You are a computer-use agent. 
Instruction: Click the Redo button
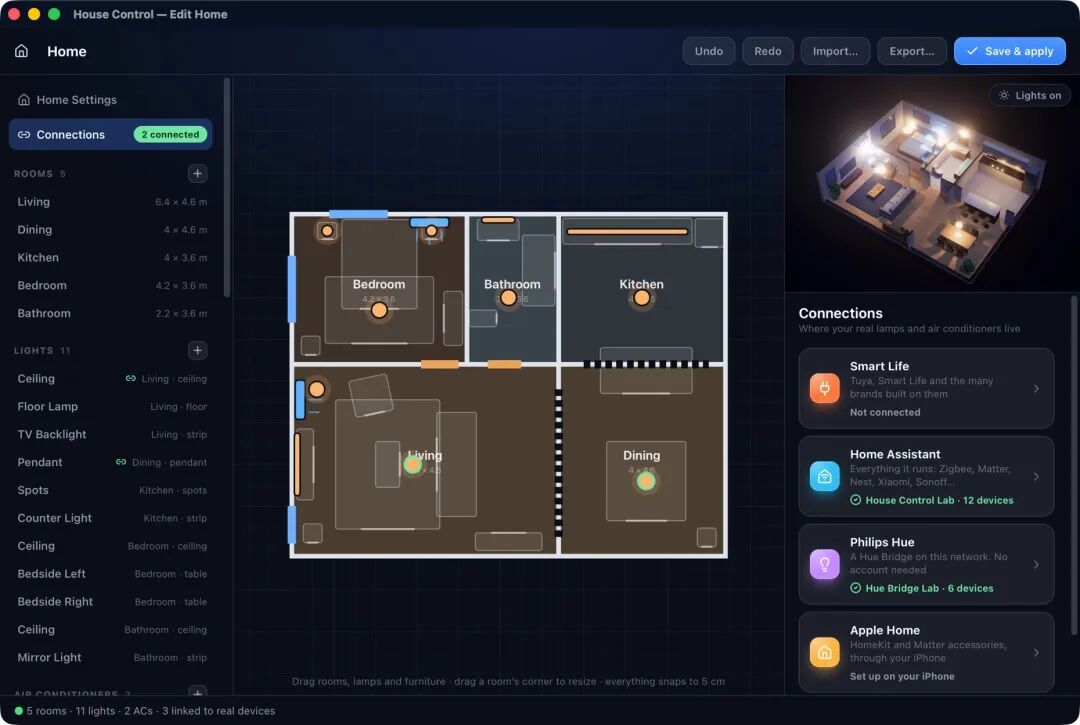click(767, 51)
